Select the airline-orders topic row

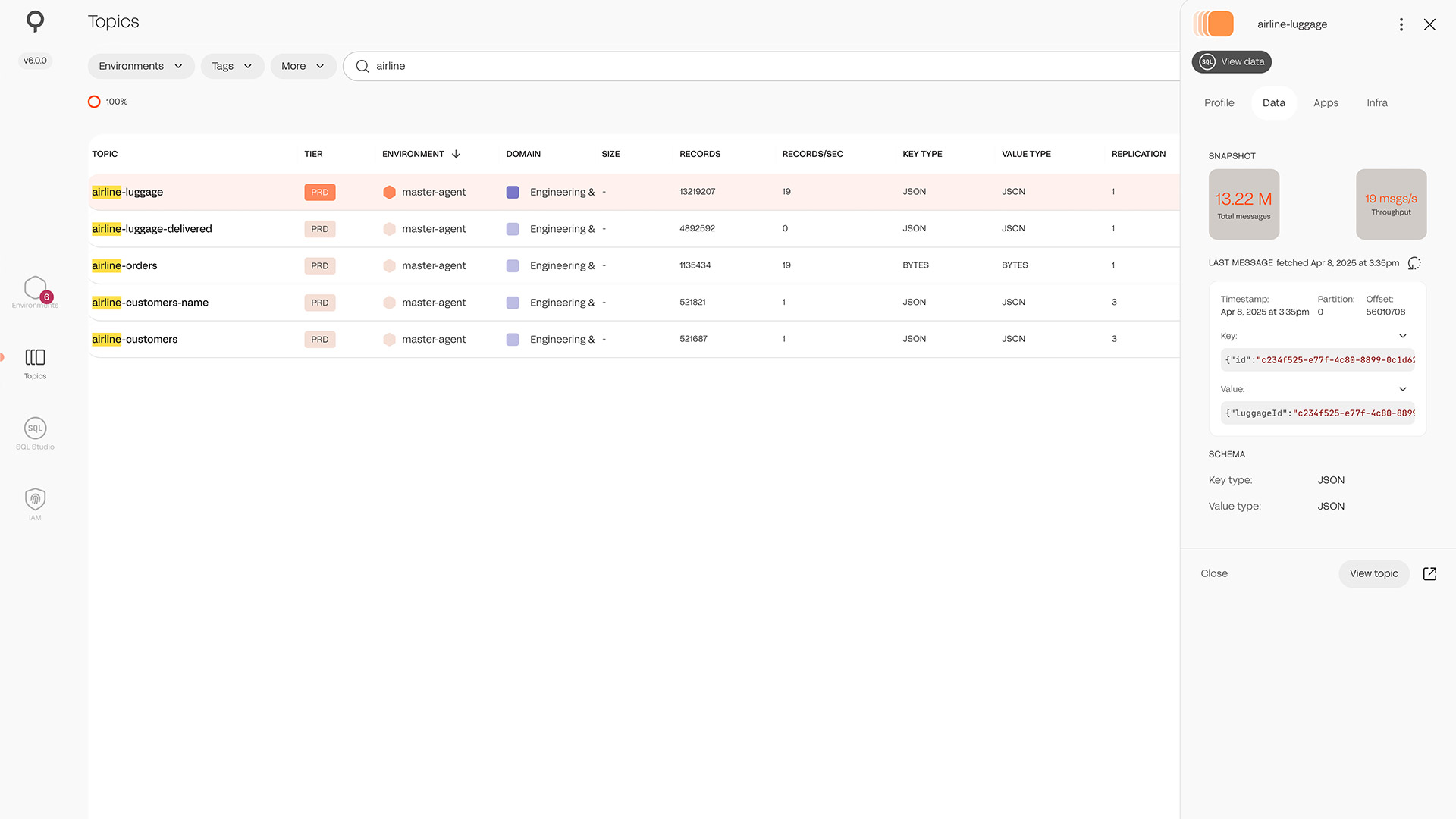click(125, 266)
